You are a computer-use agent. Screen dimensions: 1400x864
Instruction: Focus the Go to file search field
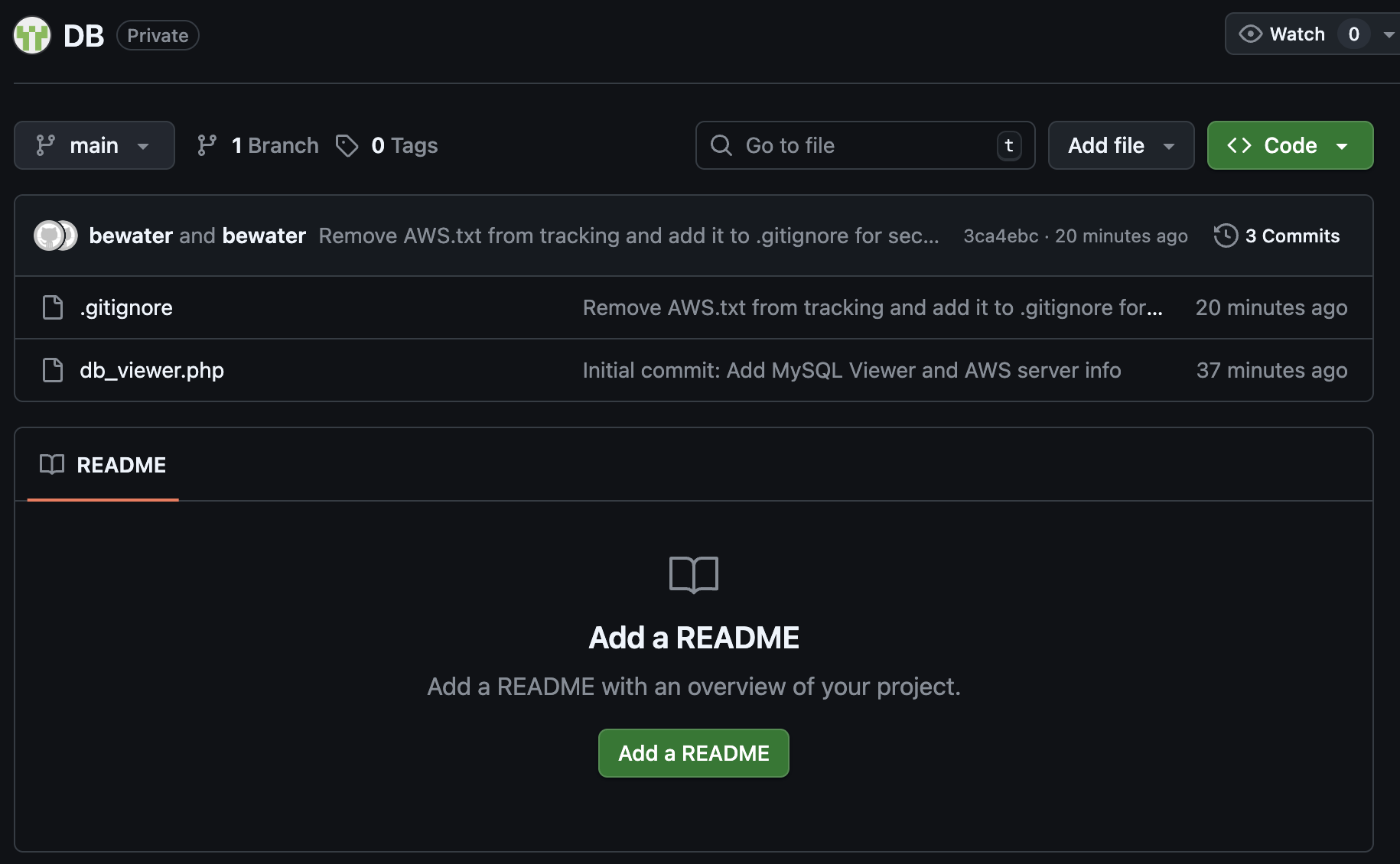pyautogui.click(x=864, y=145)
